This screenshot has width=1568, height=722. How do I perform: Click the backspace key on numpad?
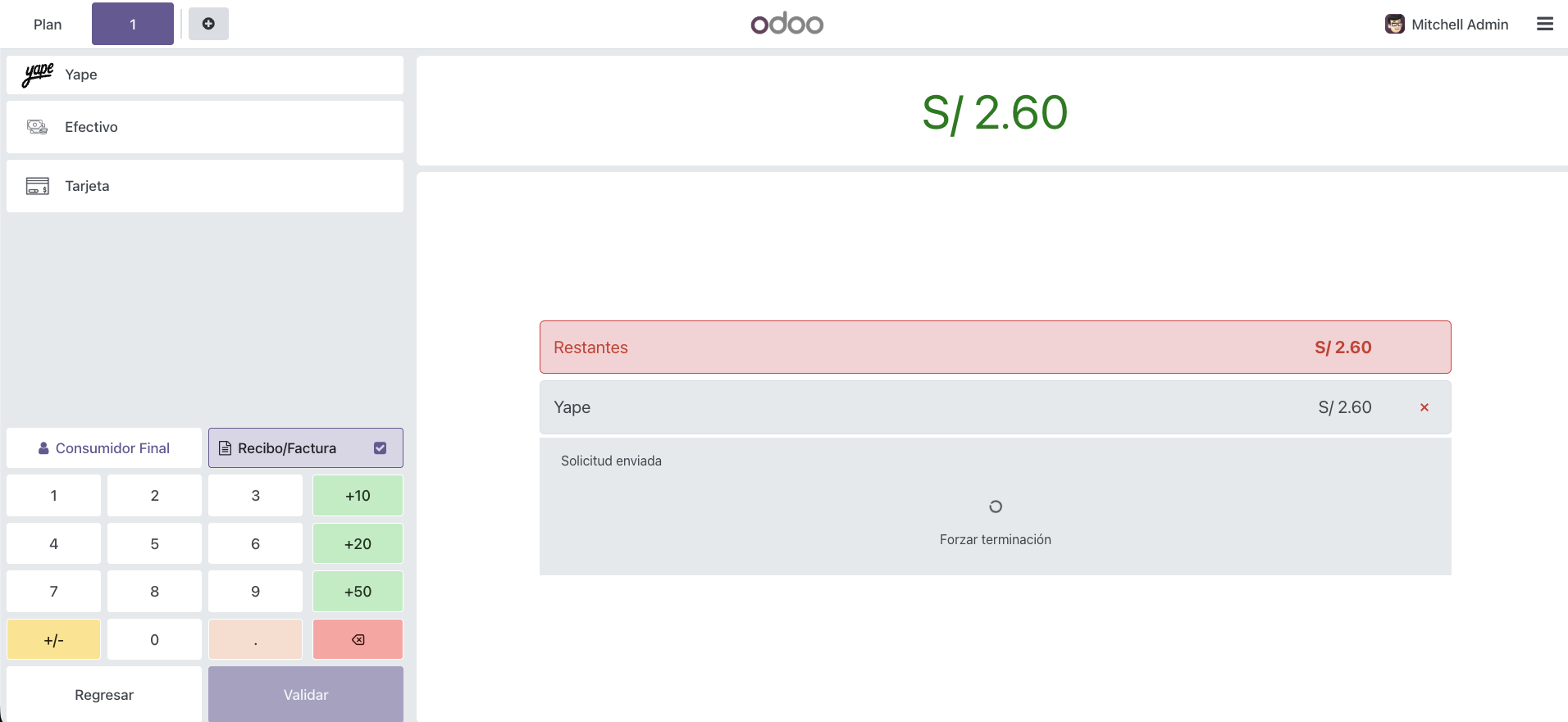[358, 639]
